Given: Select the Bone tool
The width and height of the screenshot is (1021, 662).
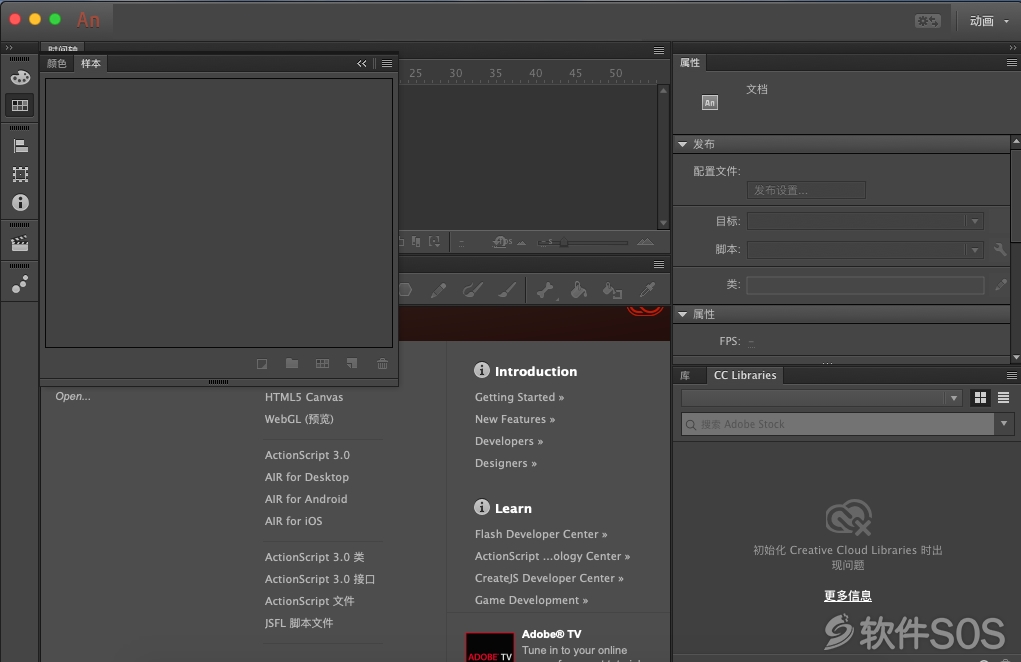Looking at the screenshot, I should (546, 290).
